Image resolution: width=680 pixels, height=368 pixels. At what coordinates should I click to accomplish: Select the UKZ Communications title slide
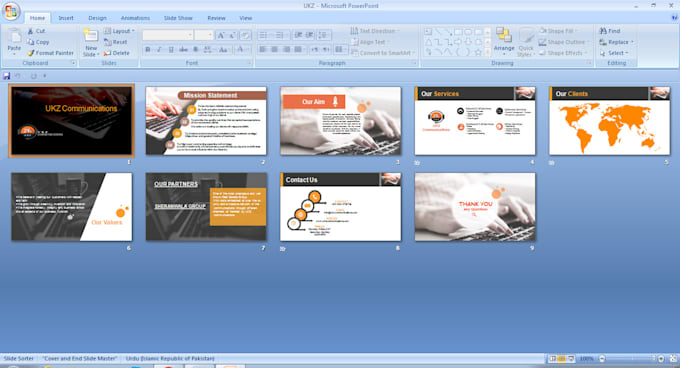click(72, 120)
